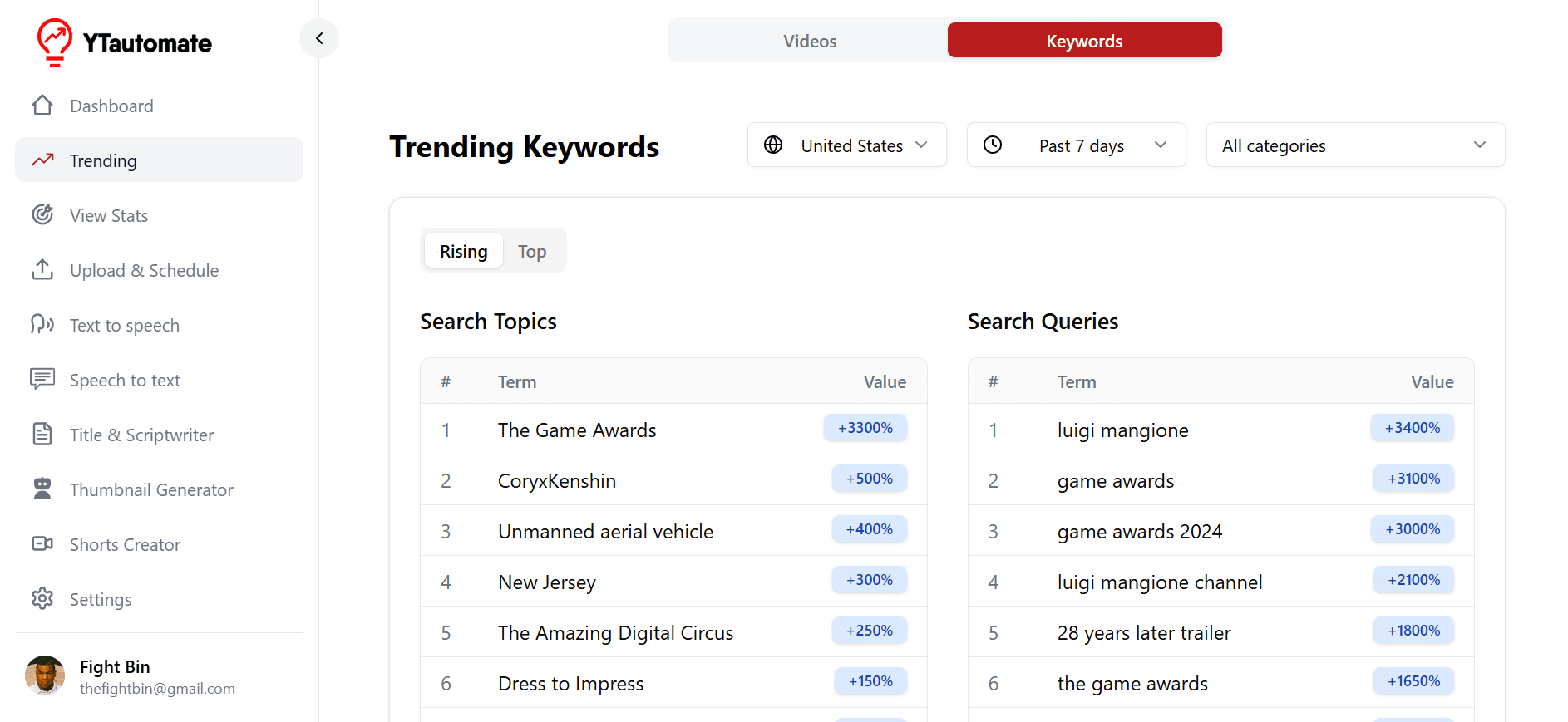Open the United States country dropdown
The width and height of the screenshot is (1568, 722).
846,145
